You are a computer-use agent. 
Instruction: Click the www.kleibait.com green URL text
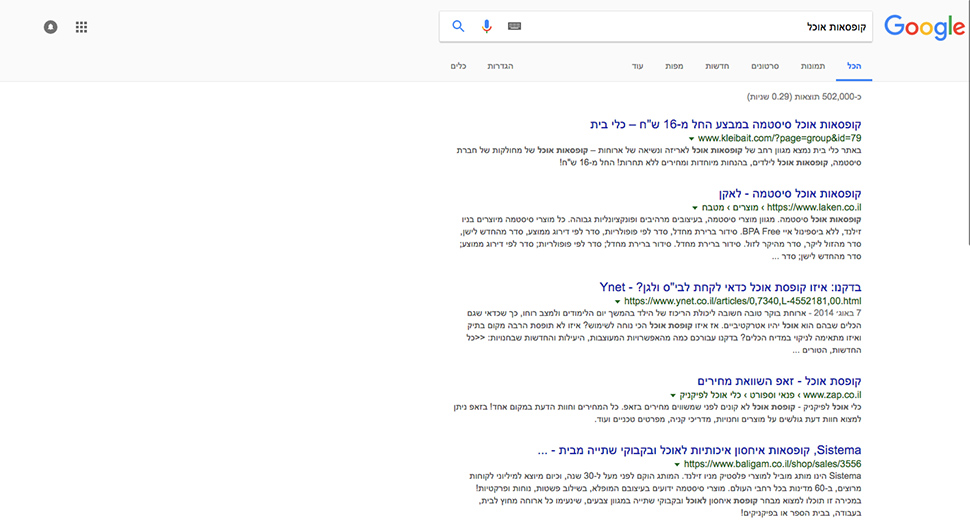779,138
